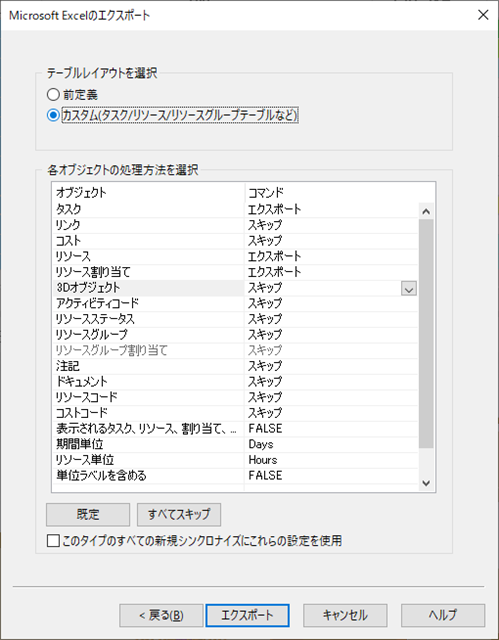Click the コマンド column header
The width and height of the screenshot is (499, 640).
pyautogui.click(x=339, y=192)
